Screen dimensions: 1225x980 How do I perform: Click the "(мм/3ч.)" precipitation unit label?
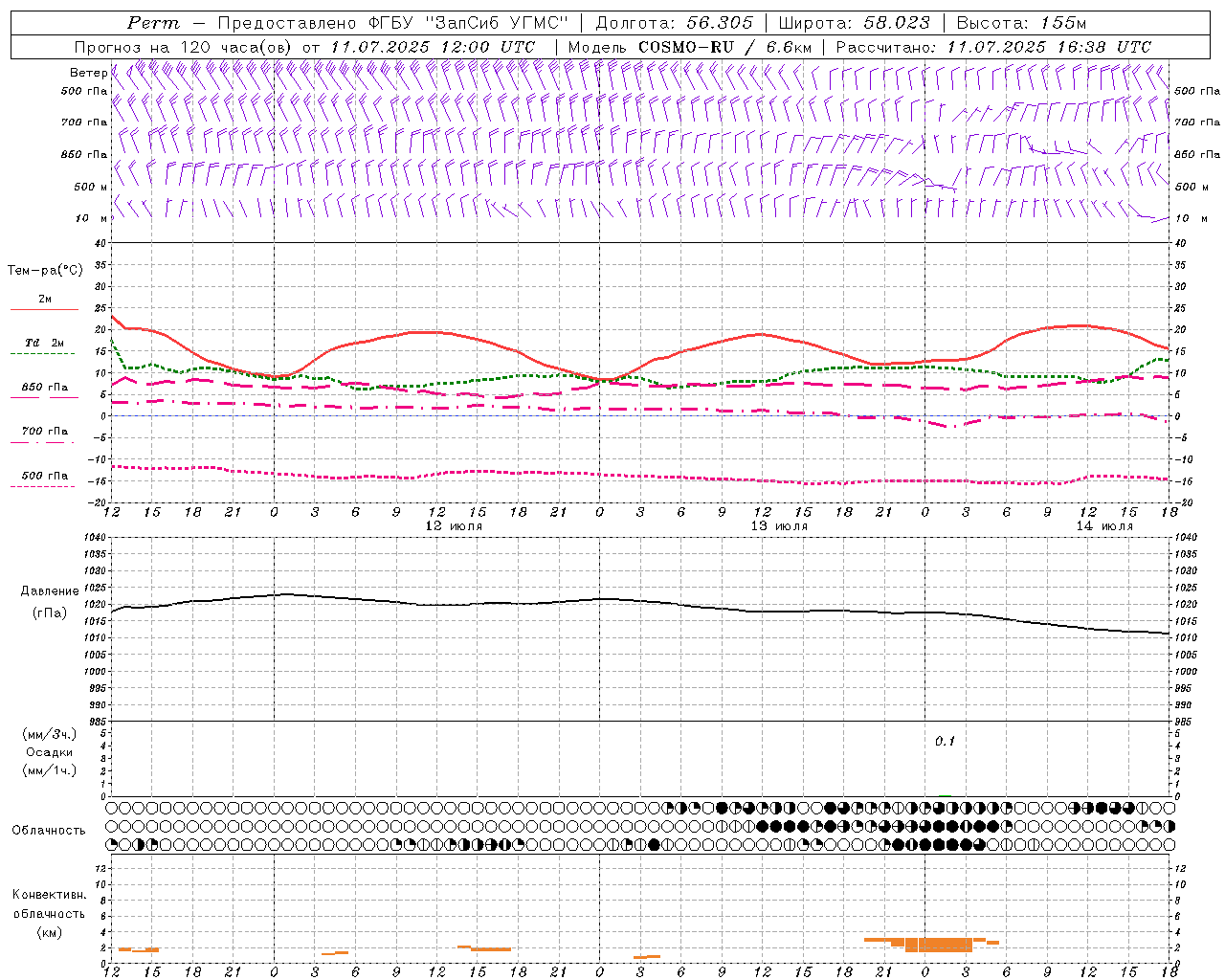point(50,734)
